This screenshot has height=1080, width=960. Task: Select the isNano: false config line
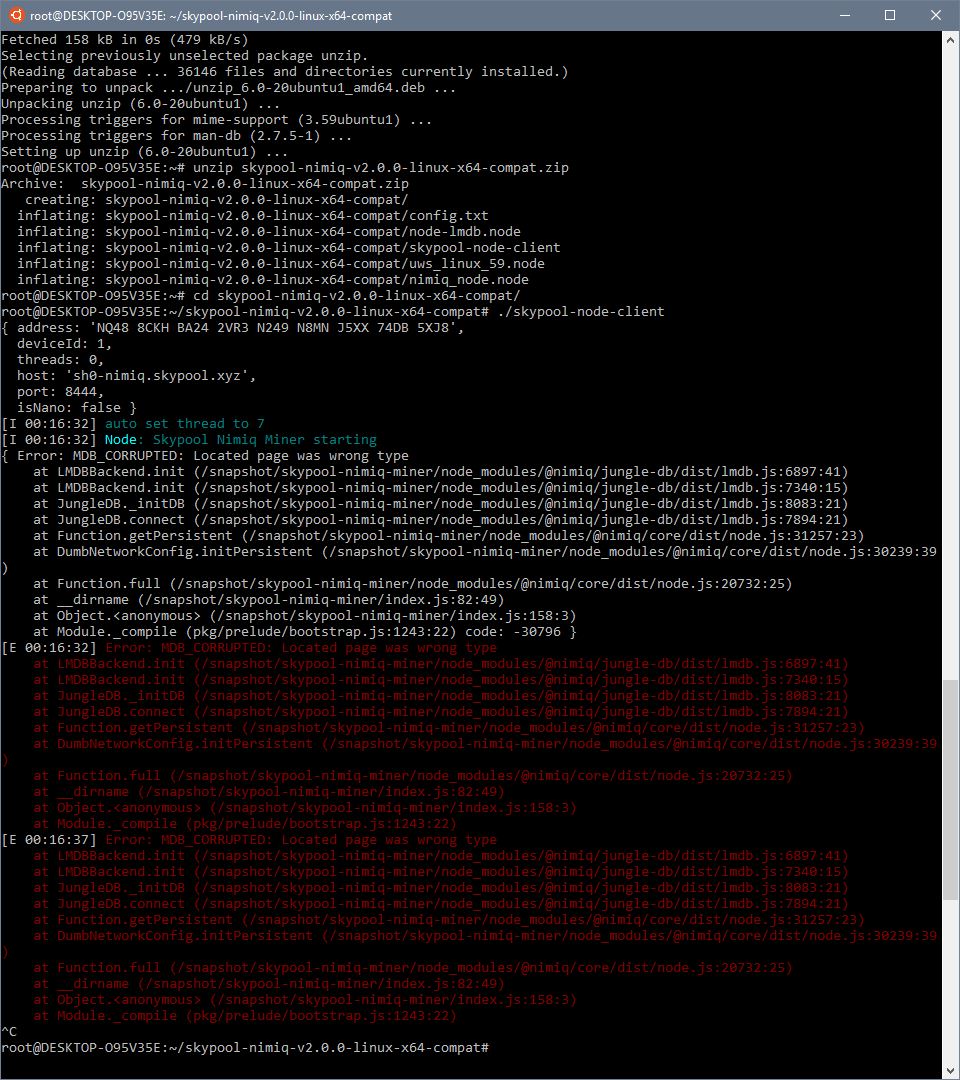[x=70, y=407]
